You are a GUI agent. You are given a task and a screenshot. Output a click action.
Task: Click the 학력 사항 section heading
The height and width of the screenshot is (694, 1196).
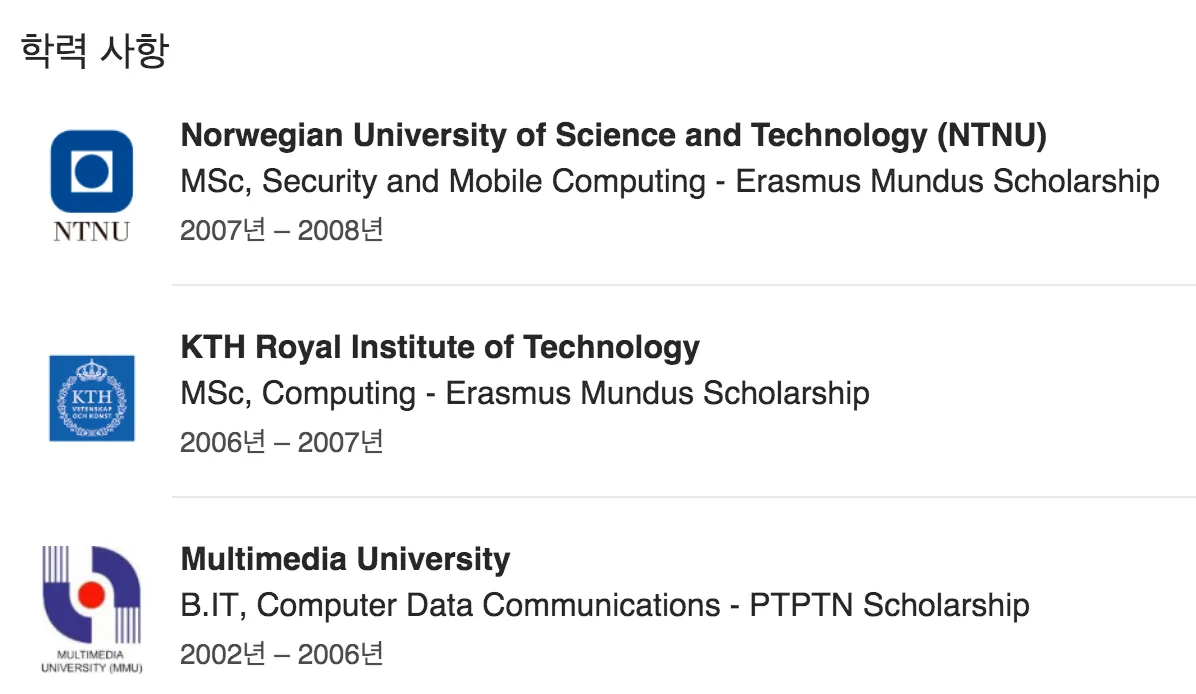point(94,51)
